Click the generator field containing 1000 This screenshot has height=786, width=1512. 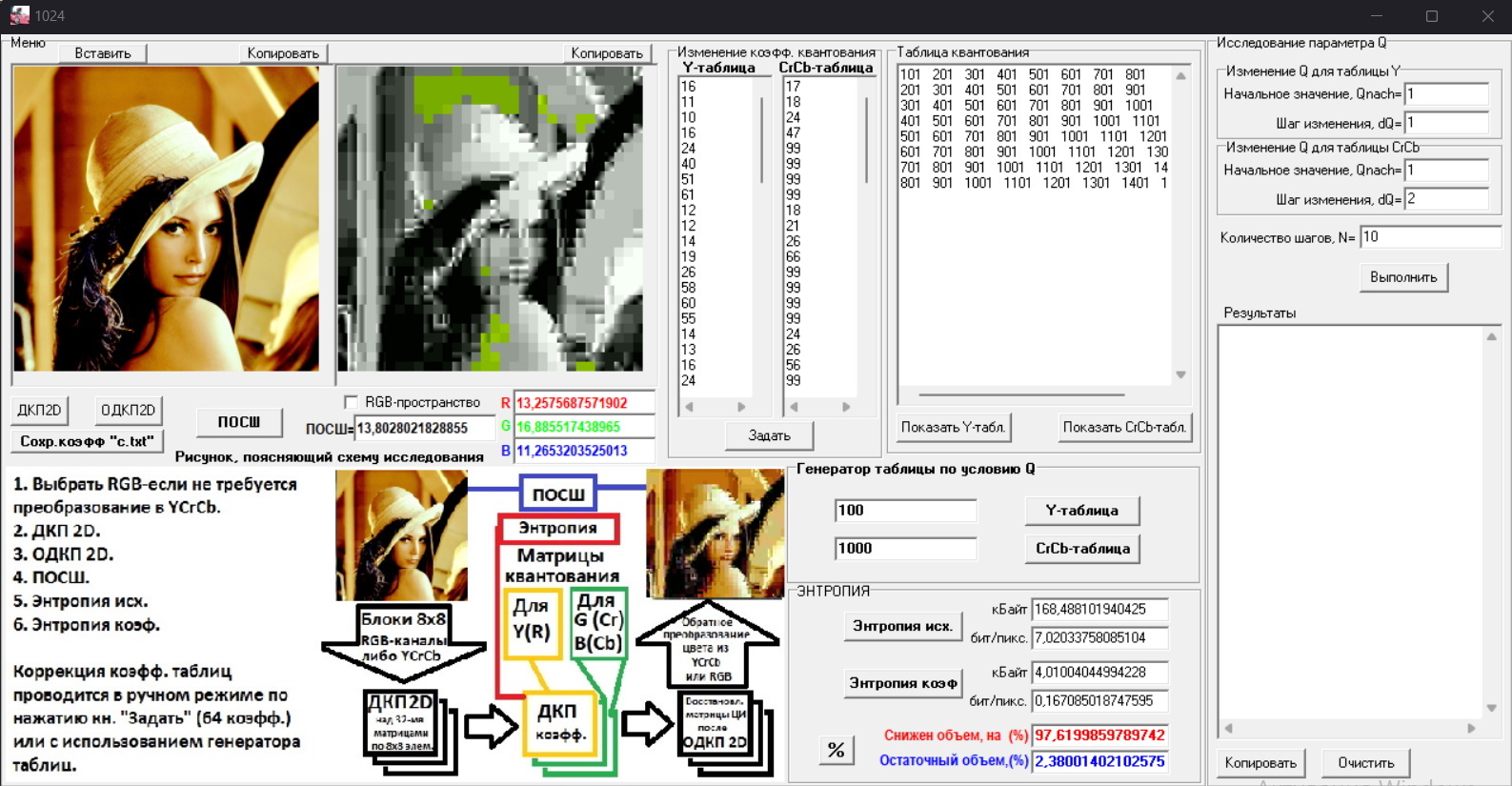point(905,549)
